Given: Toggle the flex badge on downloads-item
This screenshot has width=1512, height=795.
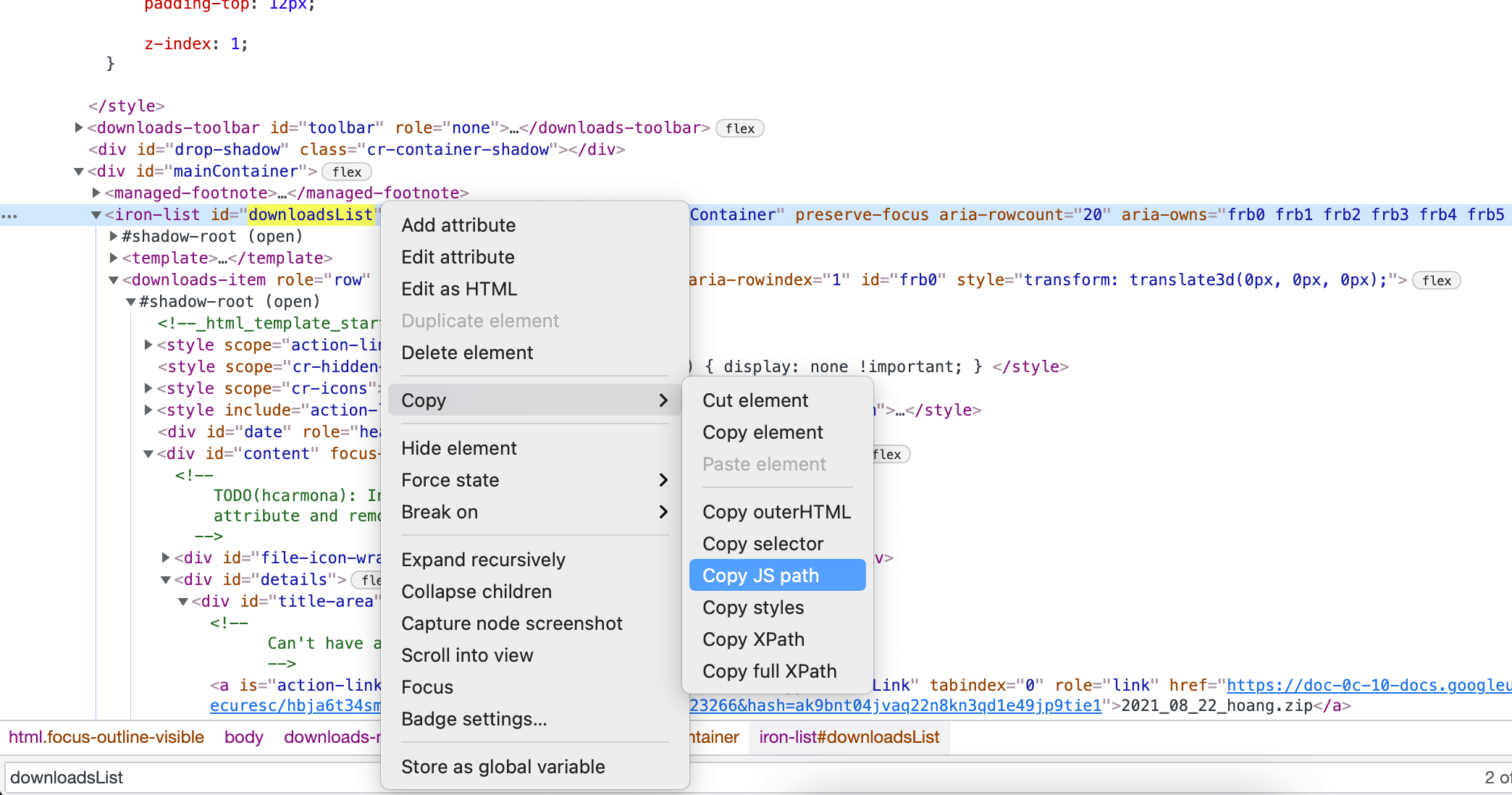Looking at the screenshot, I should click(1436, 280).
